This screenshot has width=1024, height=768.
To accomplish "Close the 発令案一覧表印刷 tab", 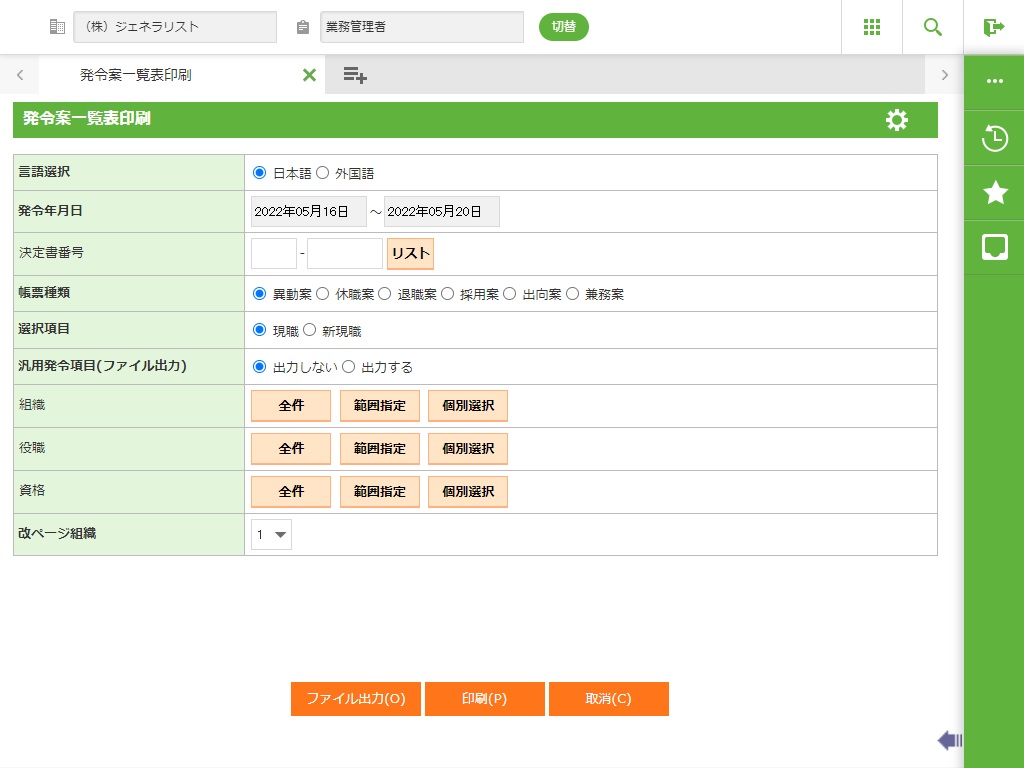I will 309,75.
